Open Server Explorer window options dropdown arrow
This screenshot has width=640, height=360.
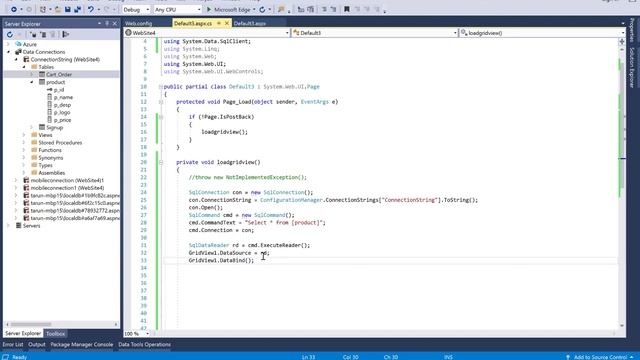[100, 24]
